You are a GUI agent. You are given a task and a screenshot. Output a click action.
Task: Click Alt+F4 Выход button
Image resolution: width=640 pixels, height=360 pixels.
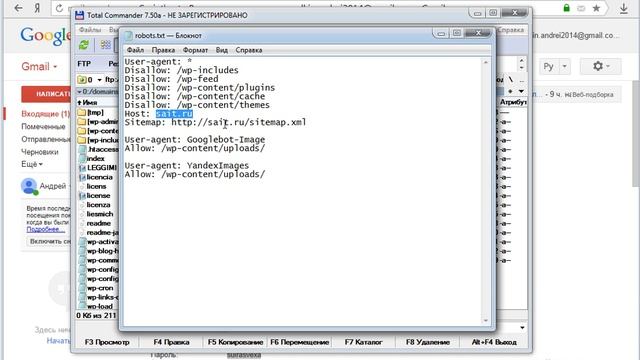pyautogui.click(x=494, y=342)
